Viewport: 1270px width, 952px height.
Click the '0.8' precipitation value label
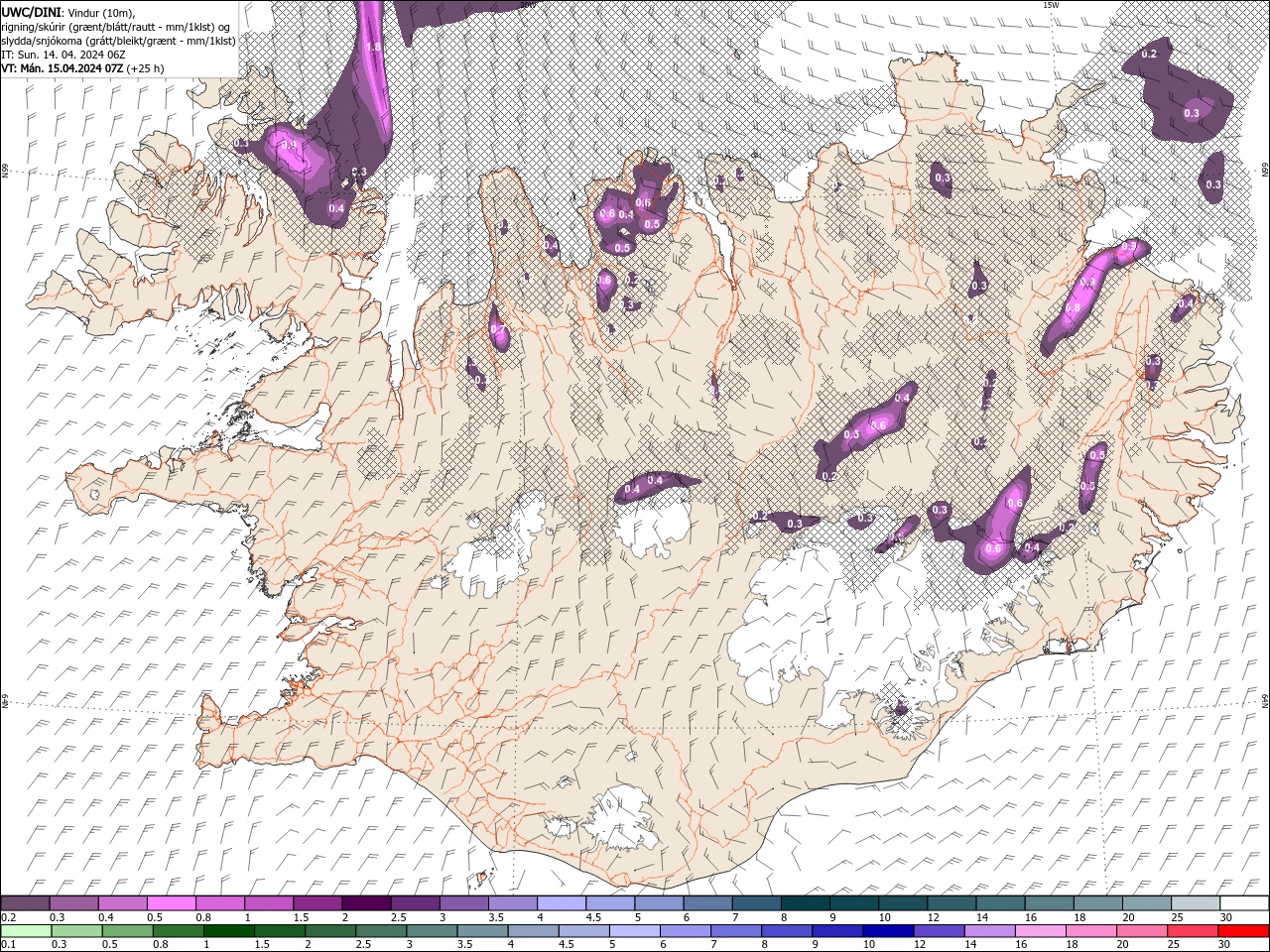pos(1073,308)
